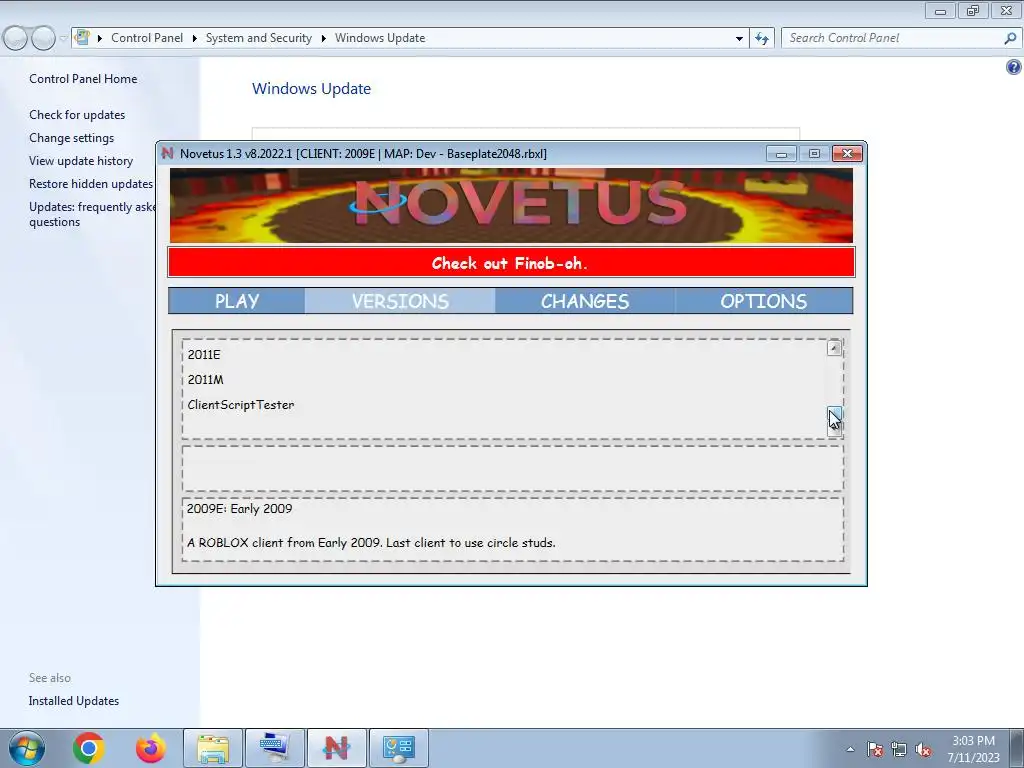Viewport: 1024px width, 768px height.
Task: Click Restore hidden updates link
Action: 91,184
